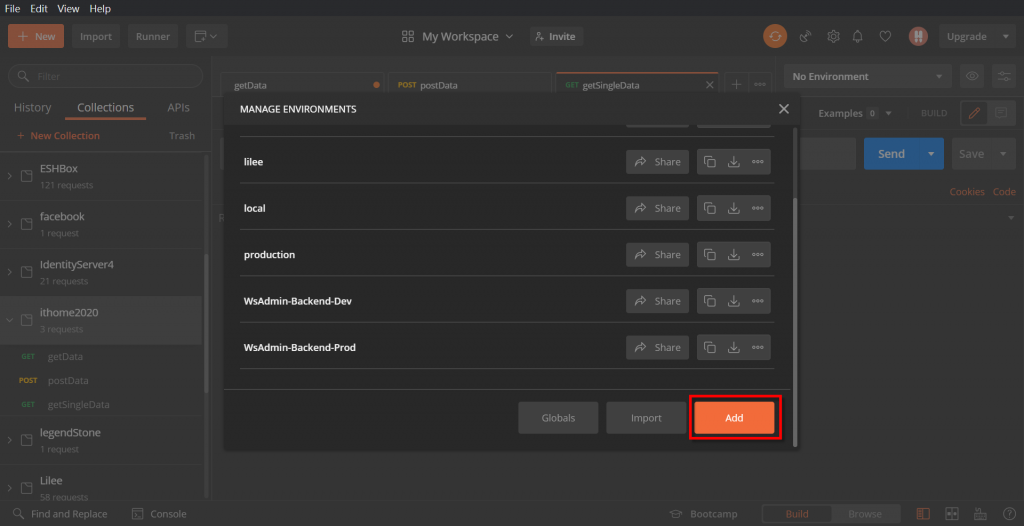
Task: Open tab options ellipsis icon
Action: (760, 84)
